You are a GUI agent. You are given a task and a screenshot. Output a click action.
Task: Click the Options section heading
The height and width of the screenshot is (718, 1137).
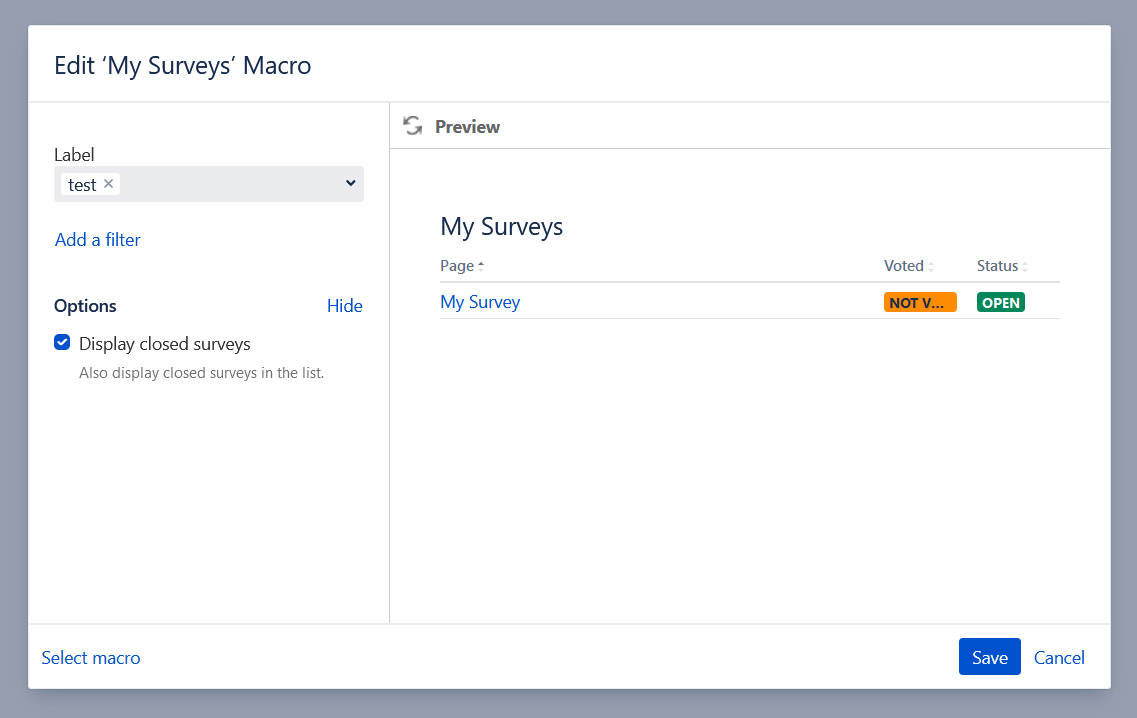pyautogui.click(x=85, y=306)
